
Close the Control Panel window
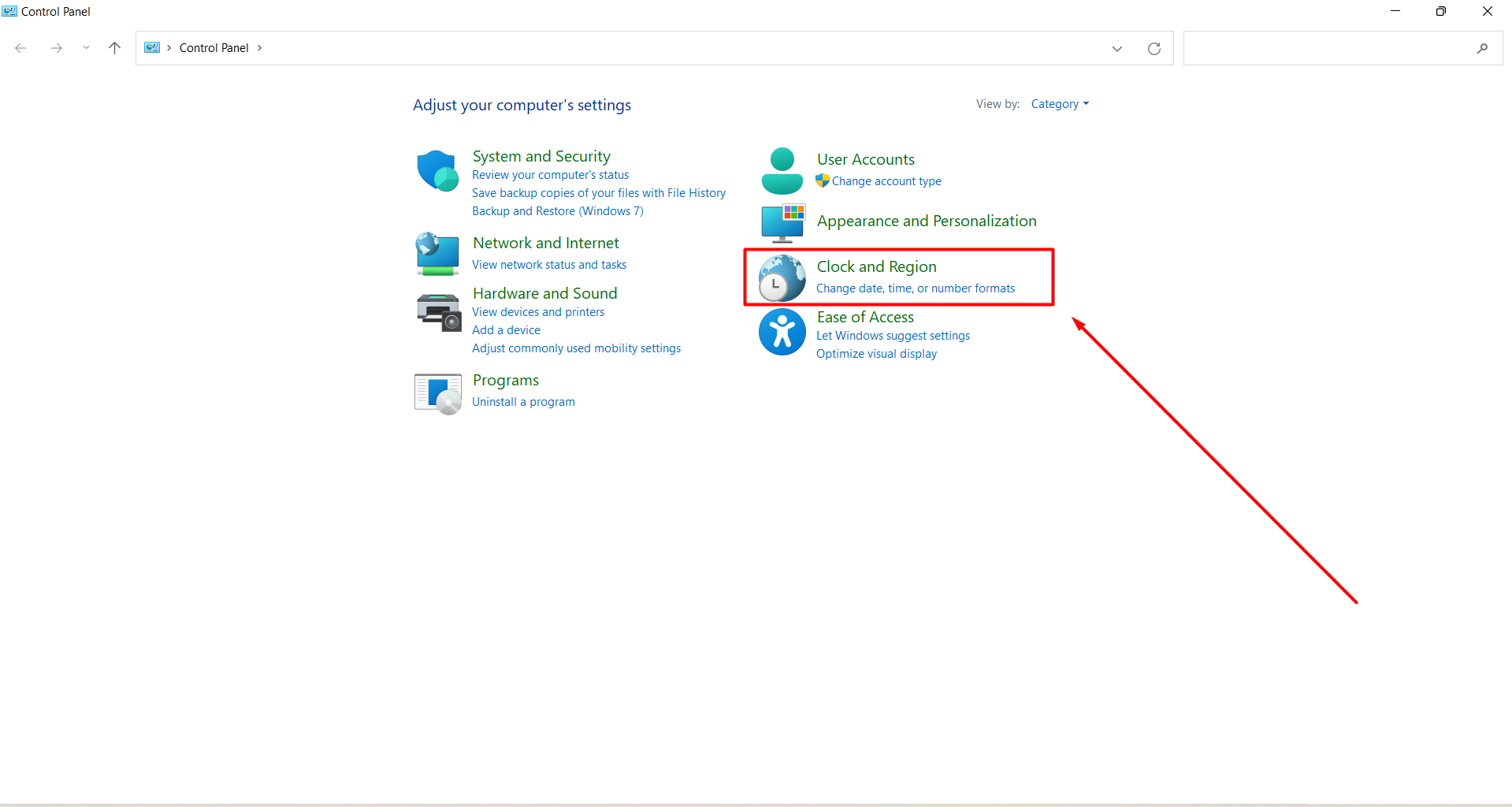pyautogui.click(x=1488, y=11)
